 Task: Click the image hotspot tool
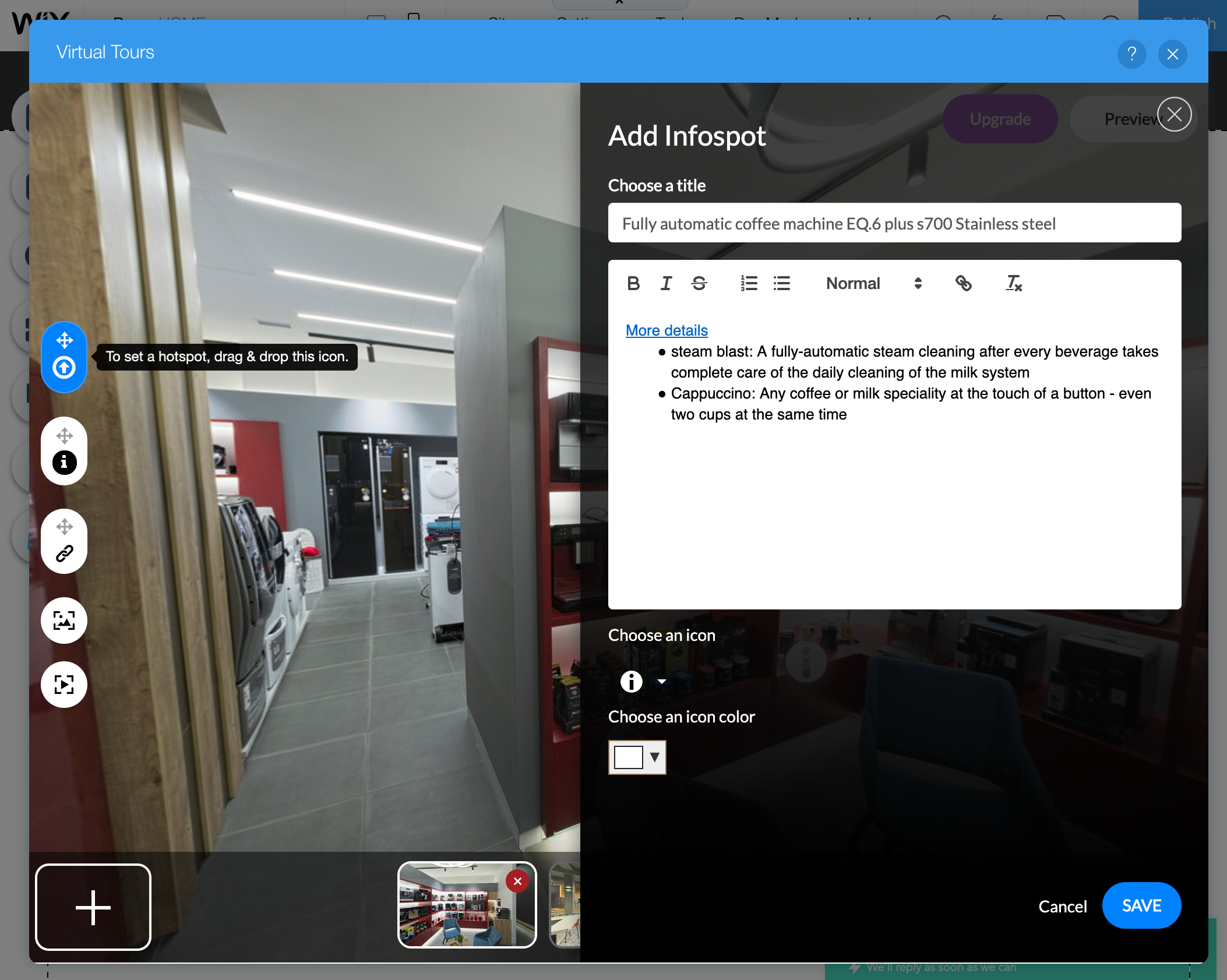(x=64, y=621)
